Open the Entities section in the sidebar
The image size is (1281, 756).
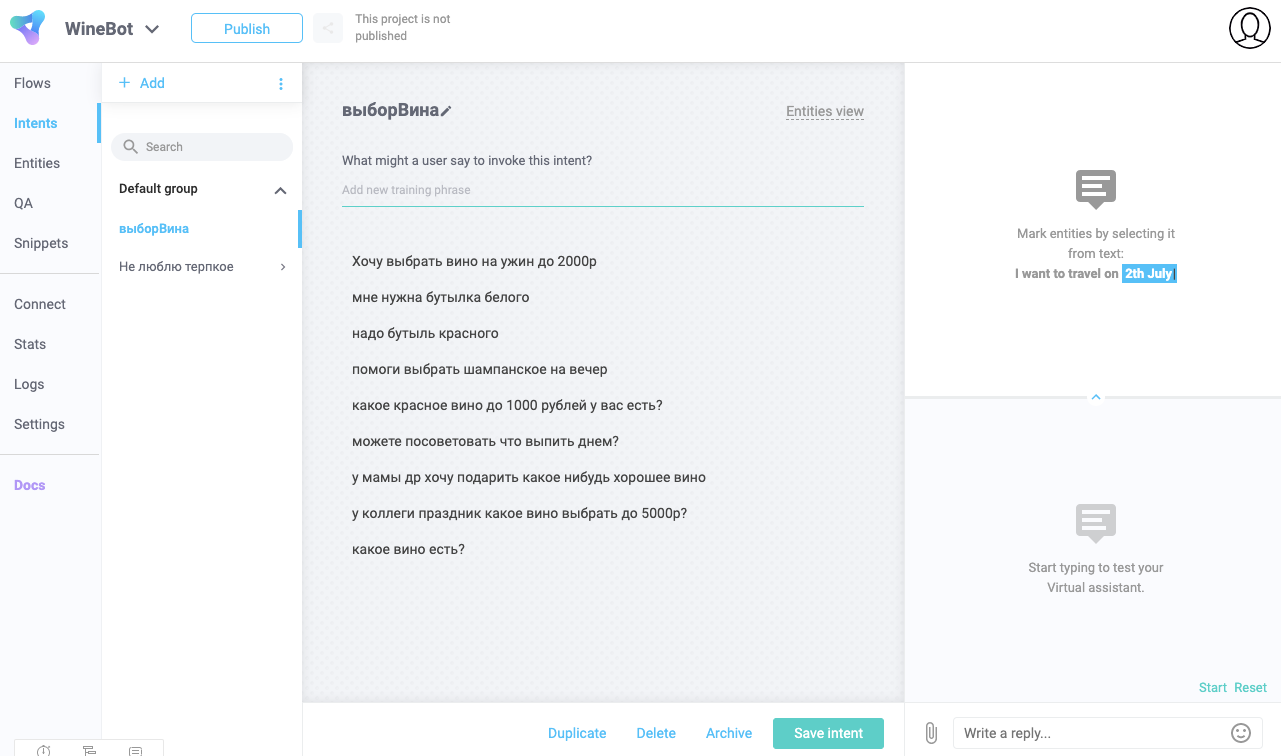[x=37, y=163]
